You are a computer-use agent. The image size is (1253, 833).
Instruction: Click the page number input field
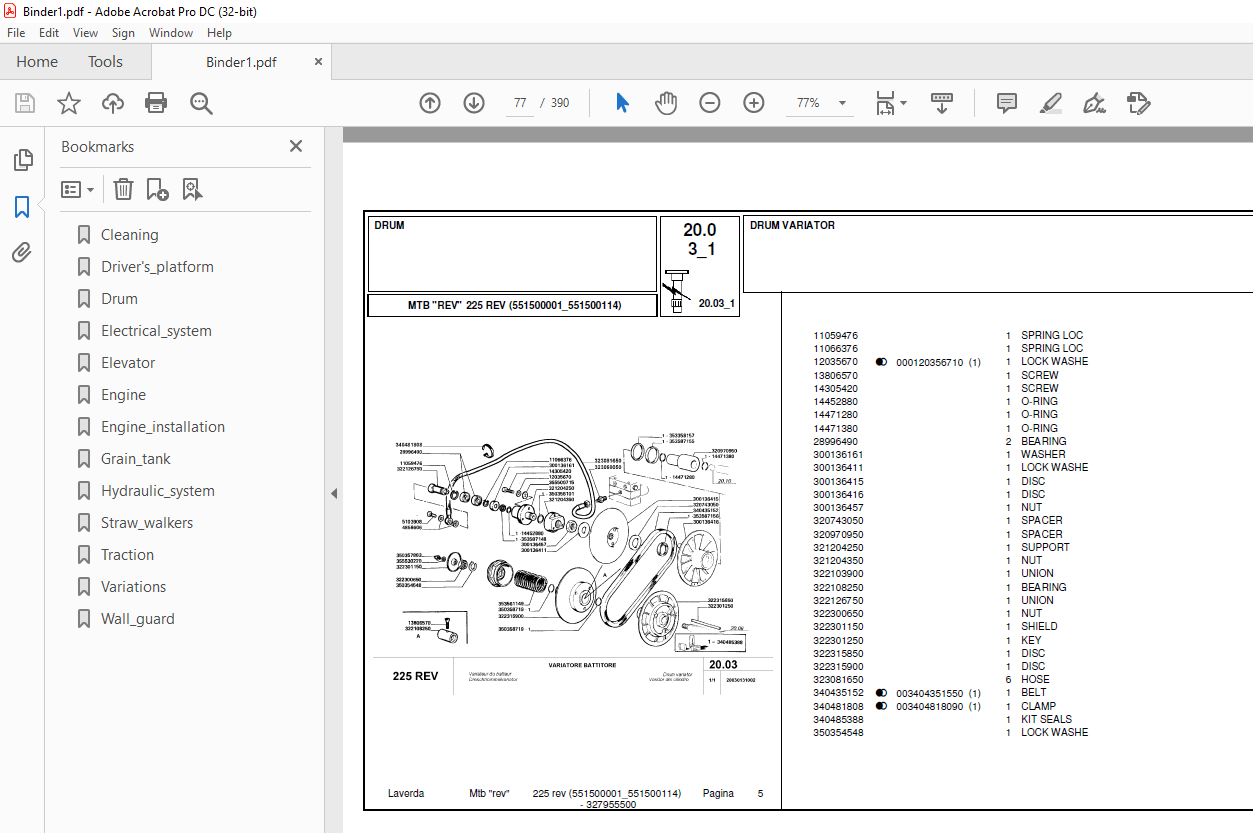(x=520, y=103)
